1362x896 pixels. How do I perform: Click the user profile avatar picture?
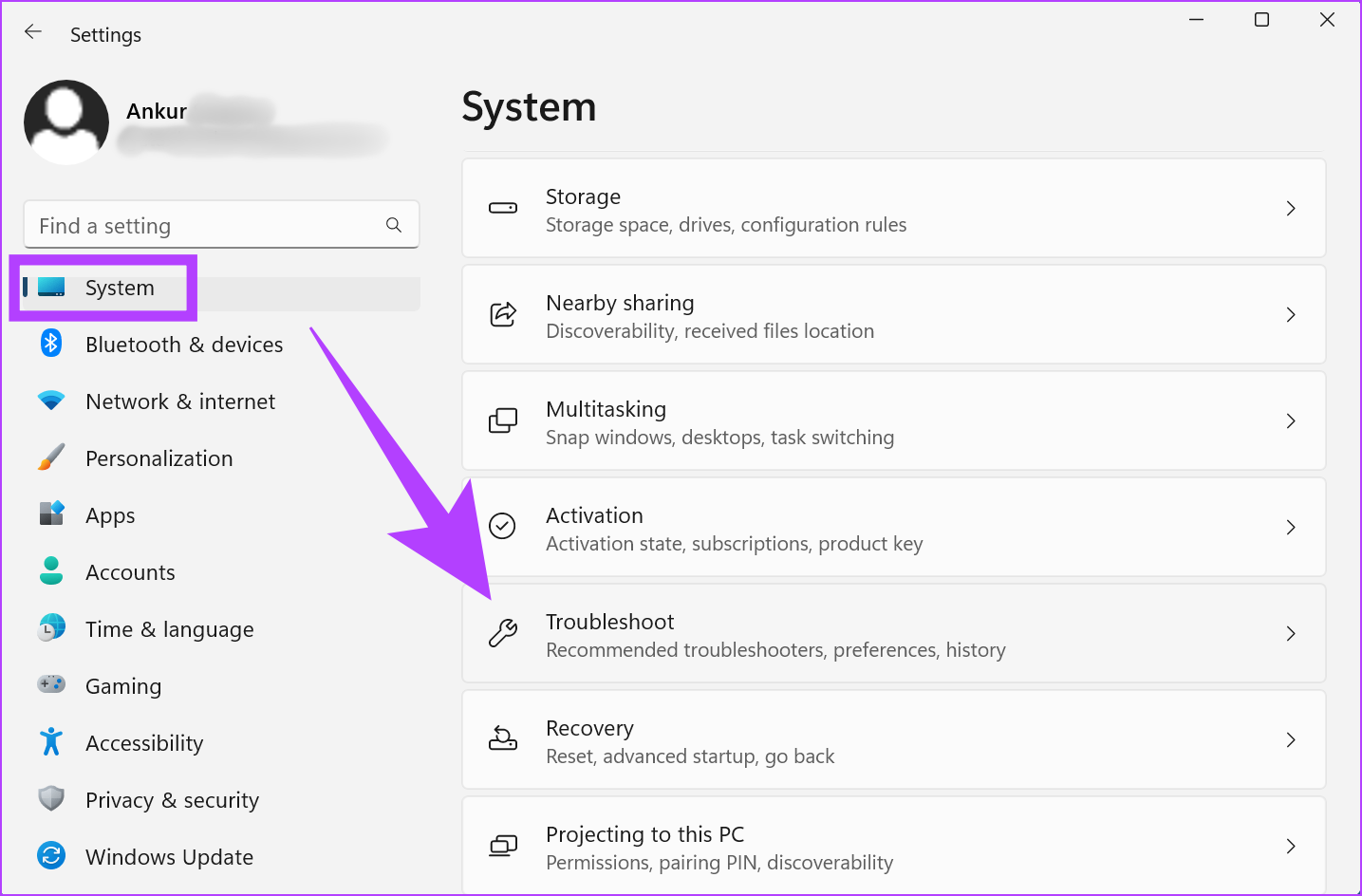[66, 122]
